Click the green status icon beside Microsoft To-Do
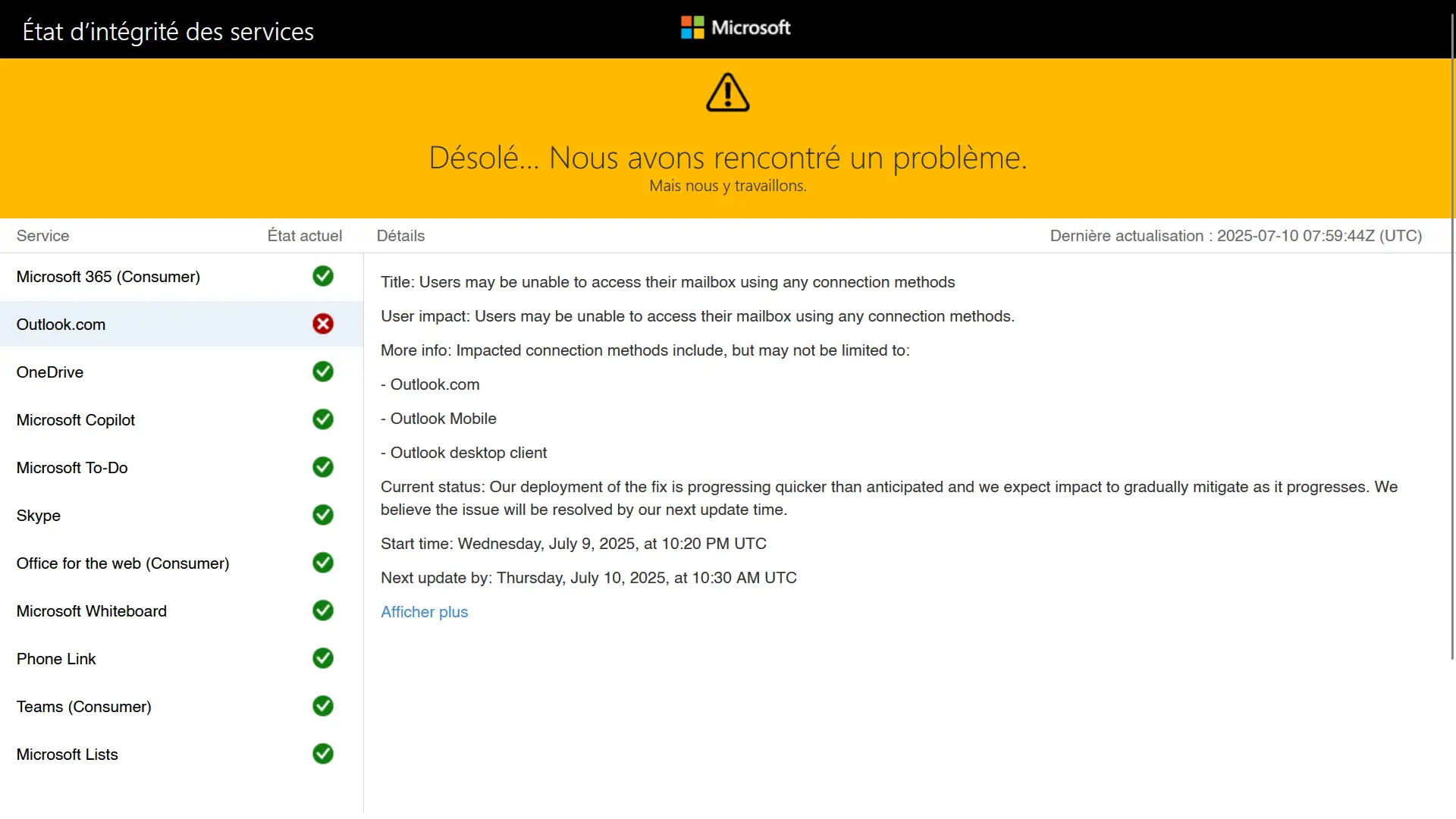This screenshot has width=1456, height=819. point(323,467)
